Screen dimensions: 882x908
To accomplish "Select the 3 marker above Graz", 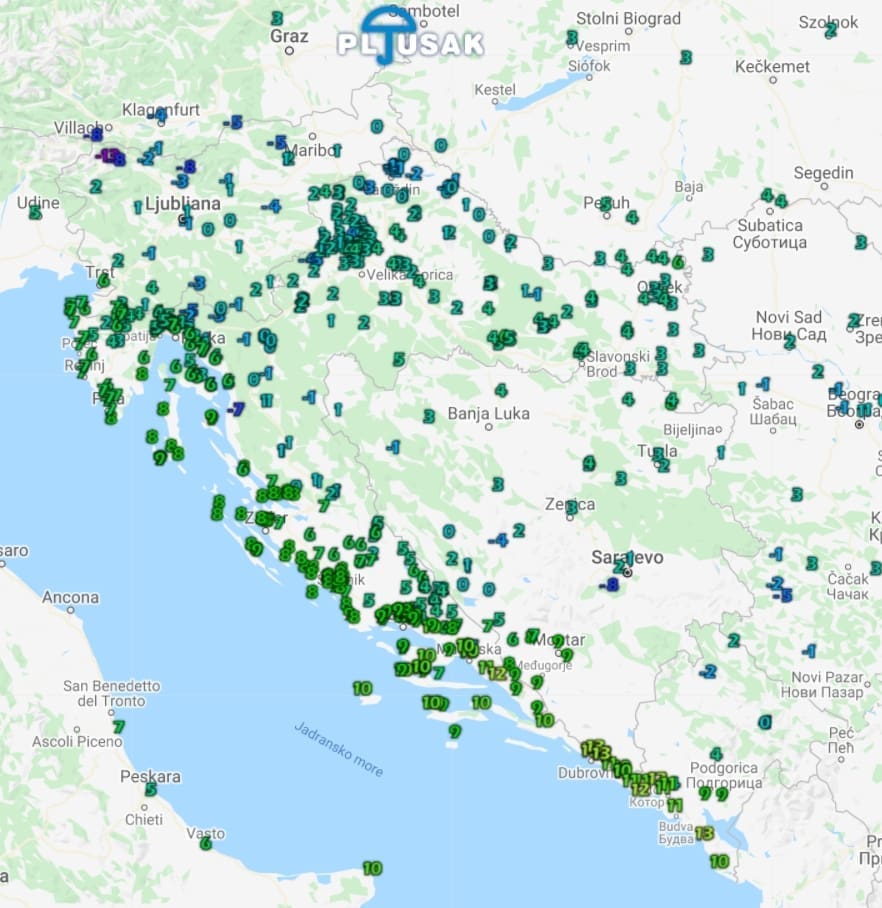I will pos(276,18).
